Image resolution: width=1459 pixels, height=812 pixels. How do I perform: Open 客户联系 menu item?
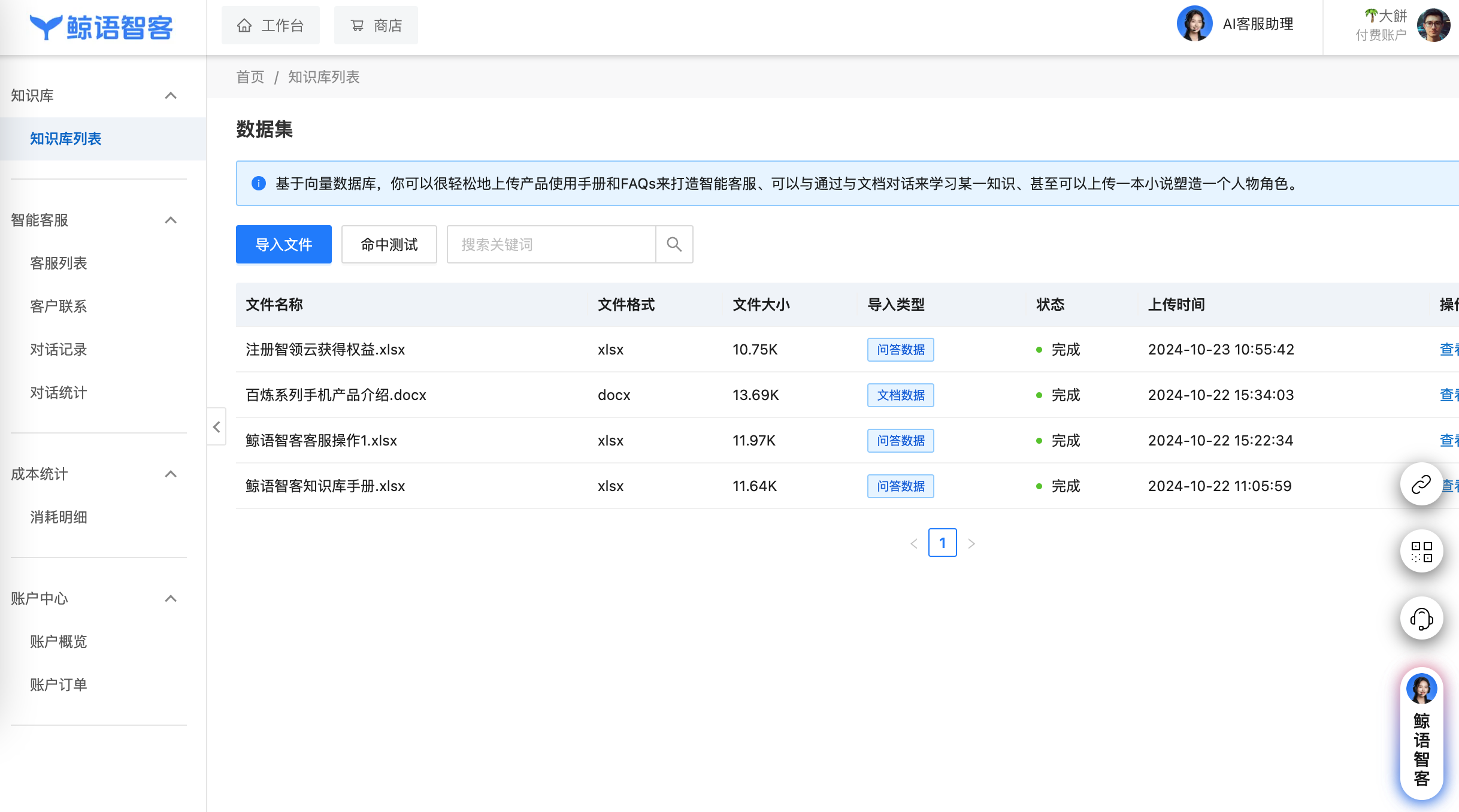(59, 307)
